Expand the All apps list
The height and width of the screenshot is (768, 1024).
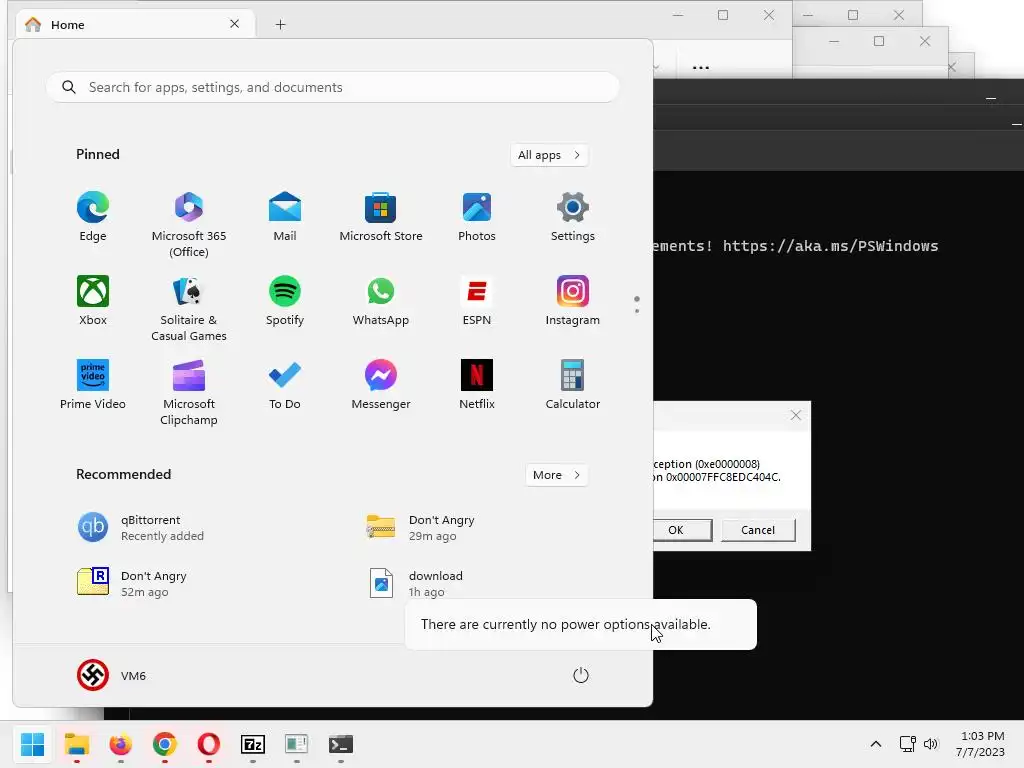549,155
